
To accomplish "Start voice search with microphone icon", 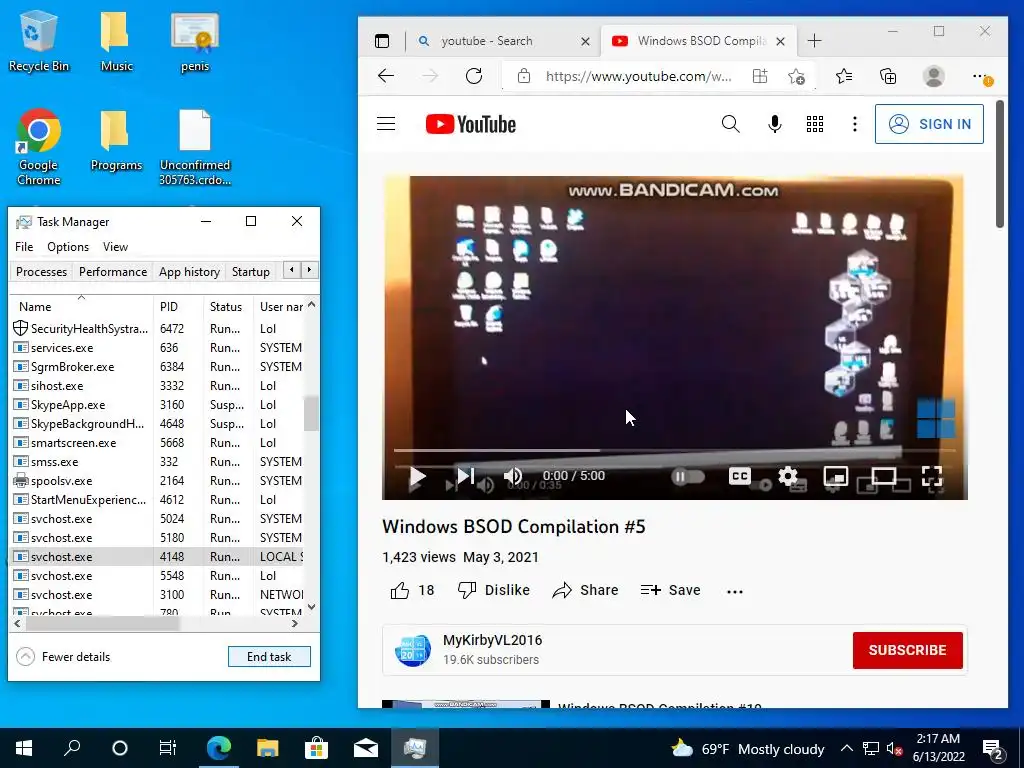I will 775,124.
